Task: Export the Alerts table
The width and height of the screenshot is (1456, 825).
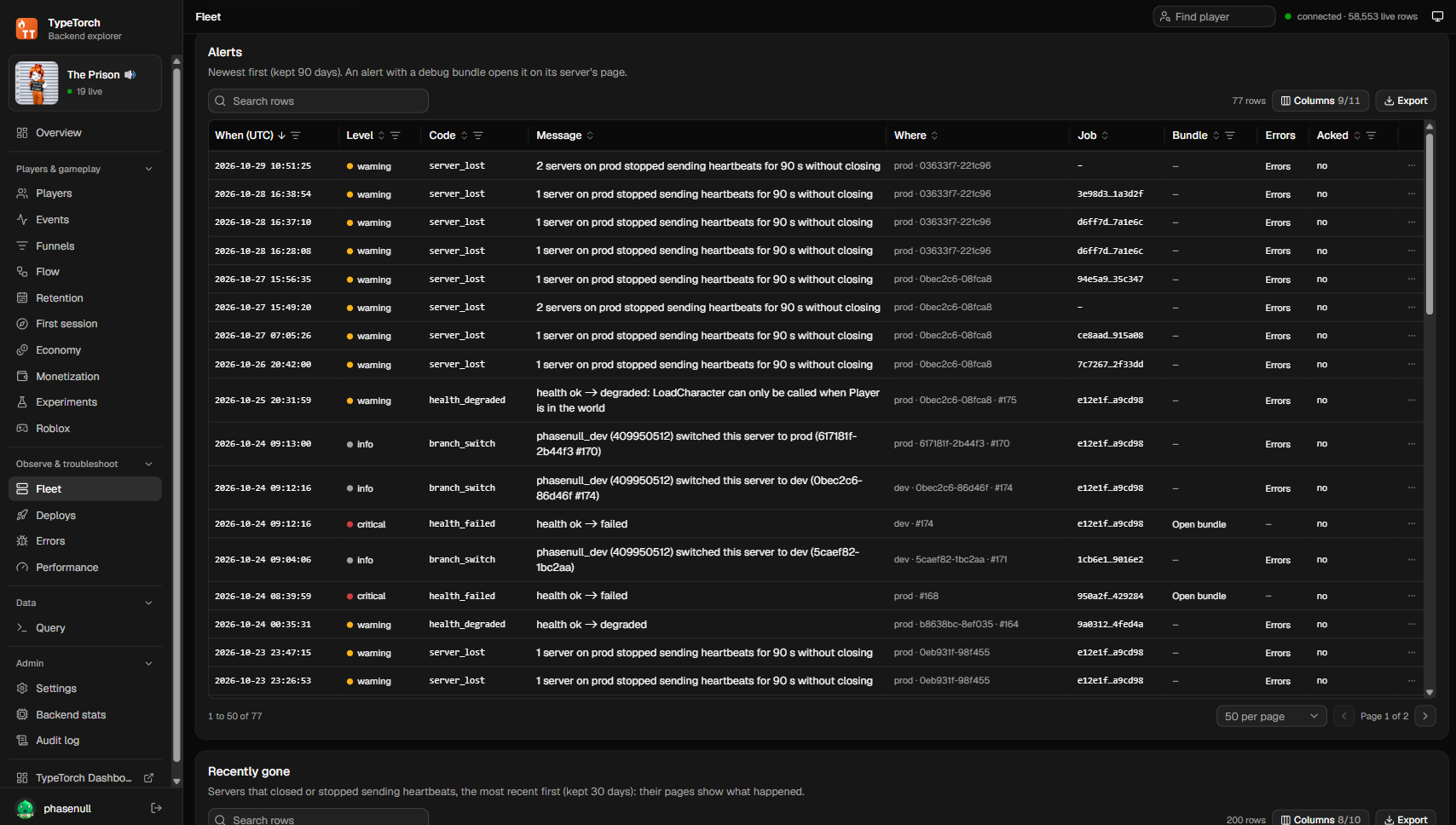Action: tap(1406, 101)
